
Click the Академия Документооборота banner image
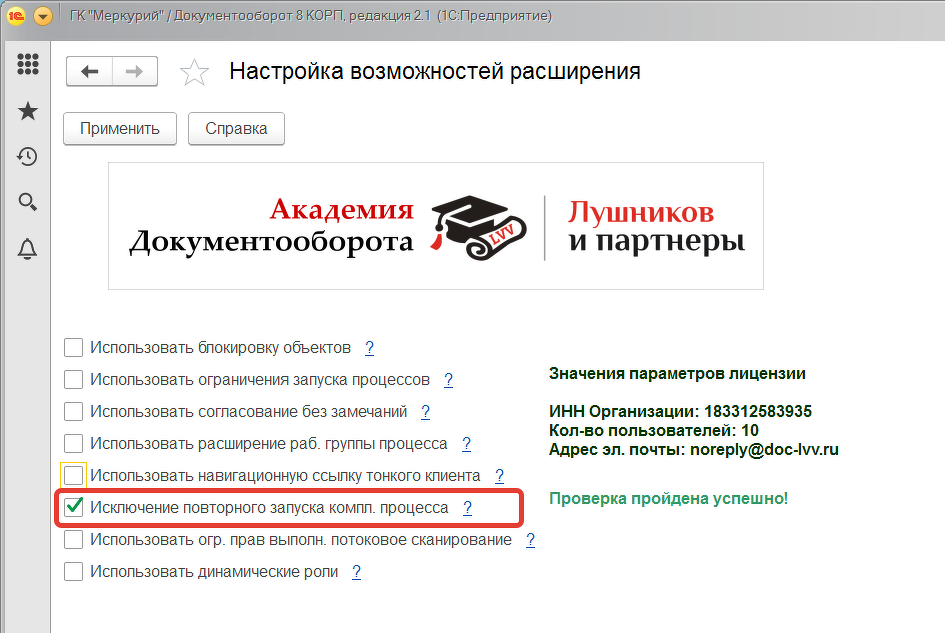click(436, 226)
